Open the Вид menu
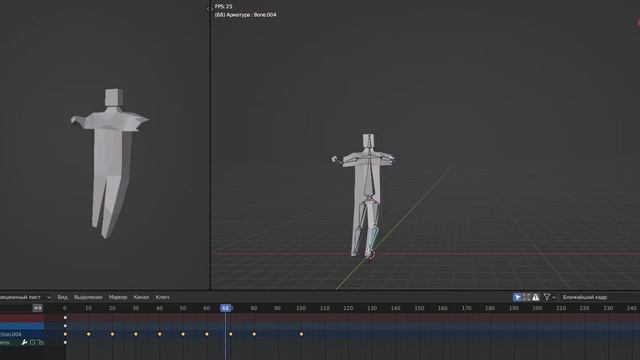Screen dimensions: 640x360 click(x=62, y=297)
